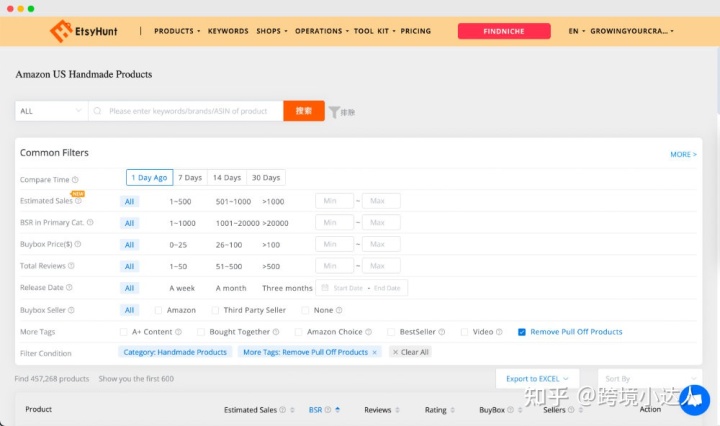Enable the Amazon Choice checkbox
720x426 pixels.
click(x=298, y=332)
